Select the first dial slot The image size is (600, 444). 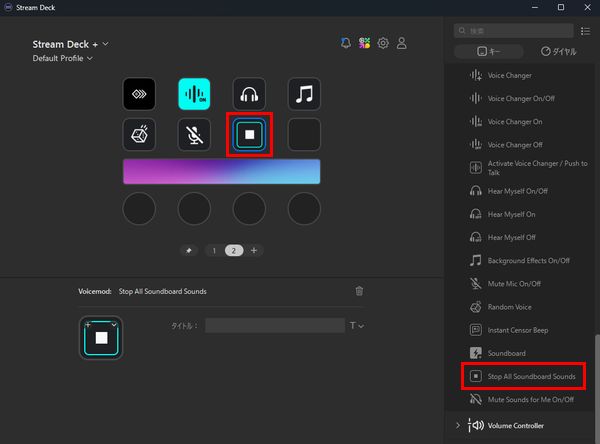pos(139,209)
